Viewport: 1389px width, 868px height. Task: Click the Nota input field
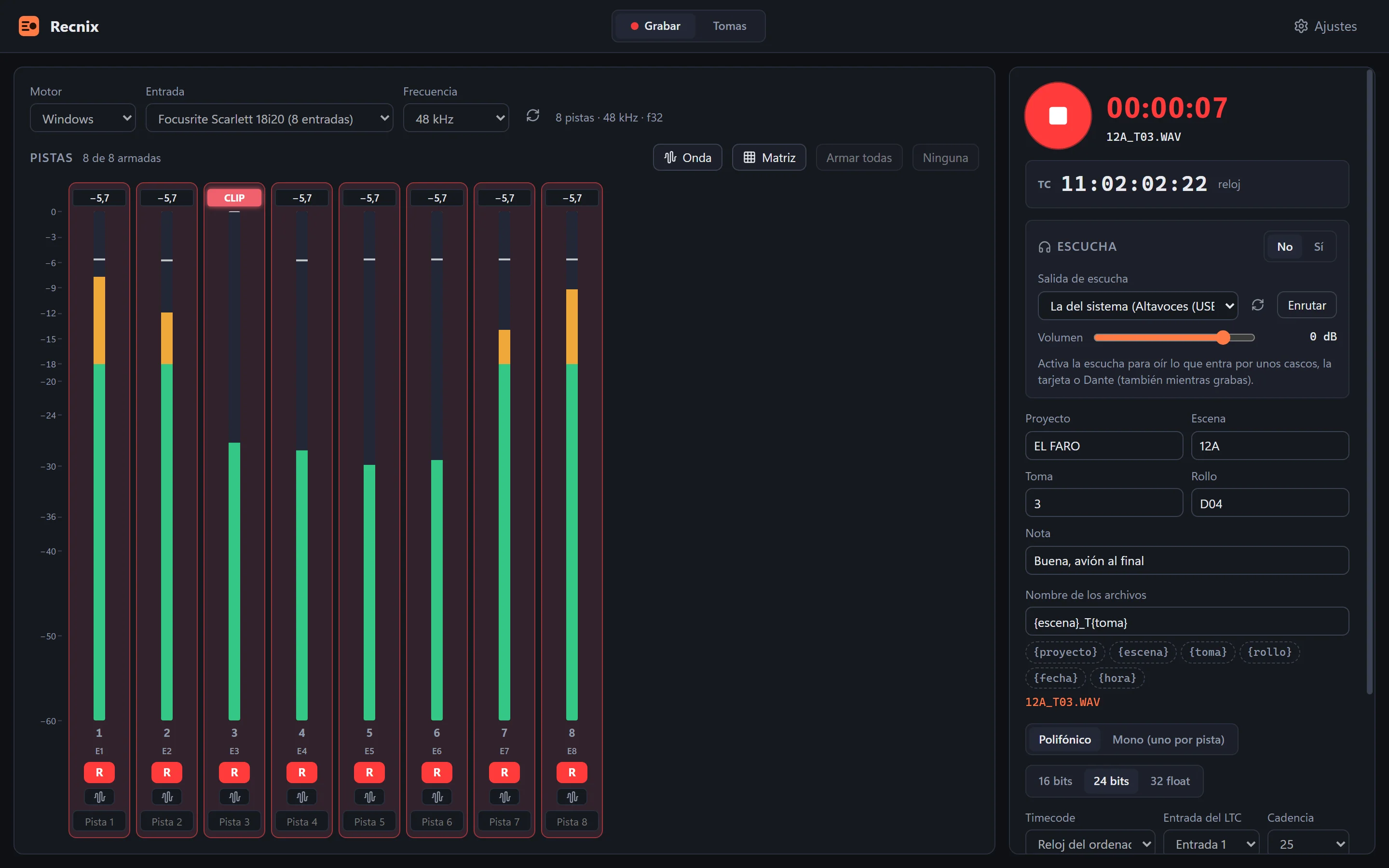tap(1186, 560)
